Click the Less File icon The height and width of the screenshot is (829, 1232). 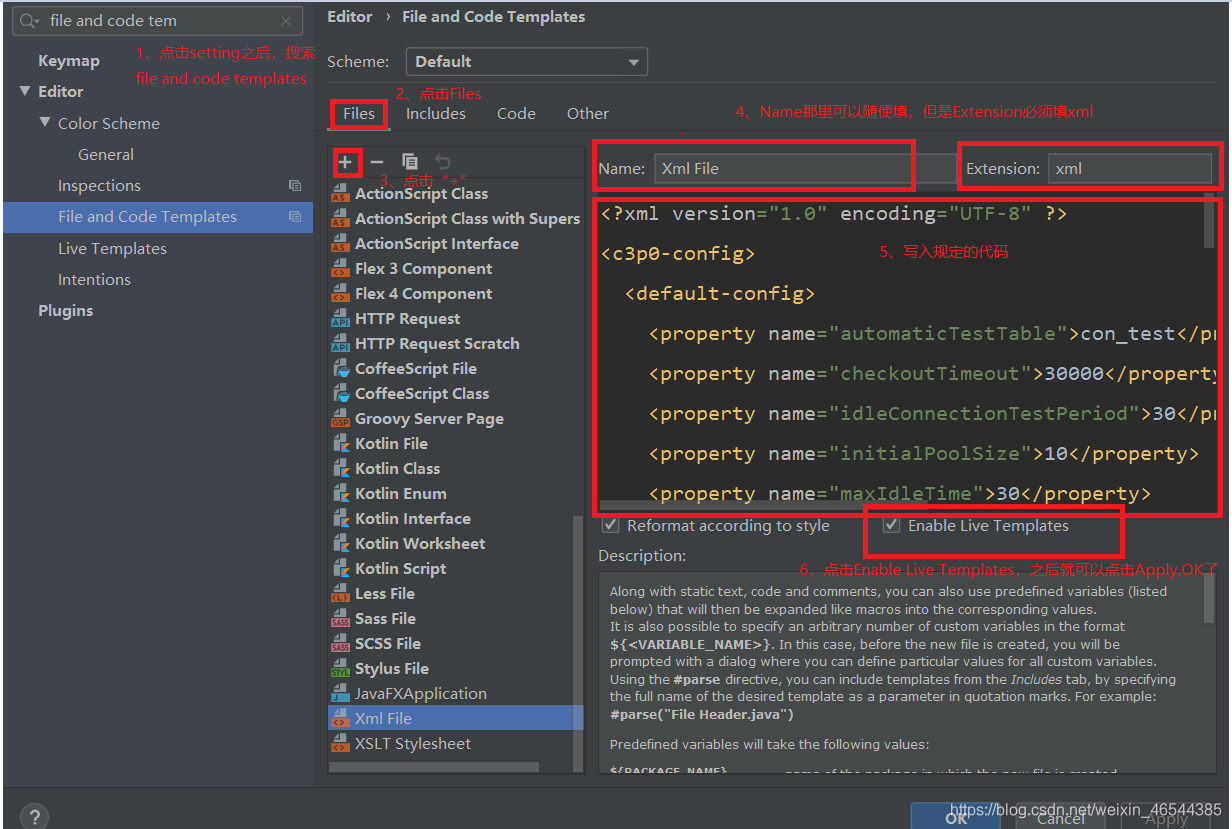[x=340, y=594]
